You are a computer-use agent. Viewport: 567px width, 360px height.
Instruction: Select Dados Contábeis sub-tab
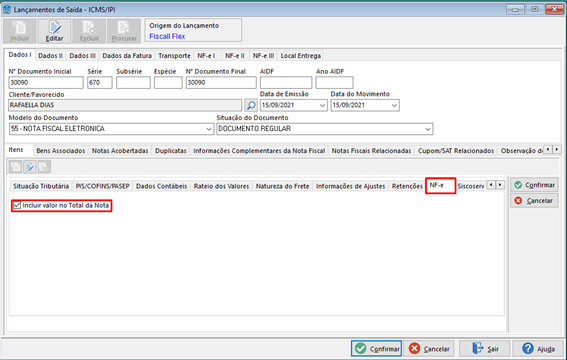(162, 186)
